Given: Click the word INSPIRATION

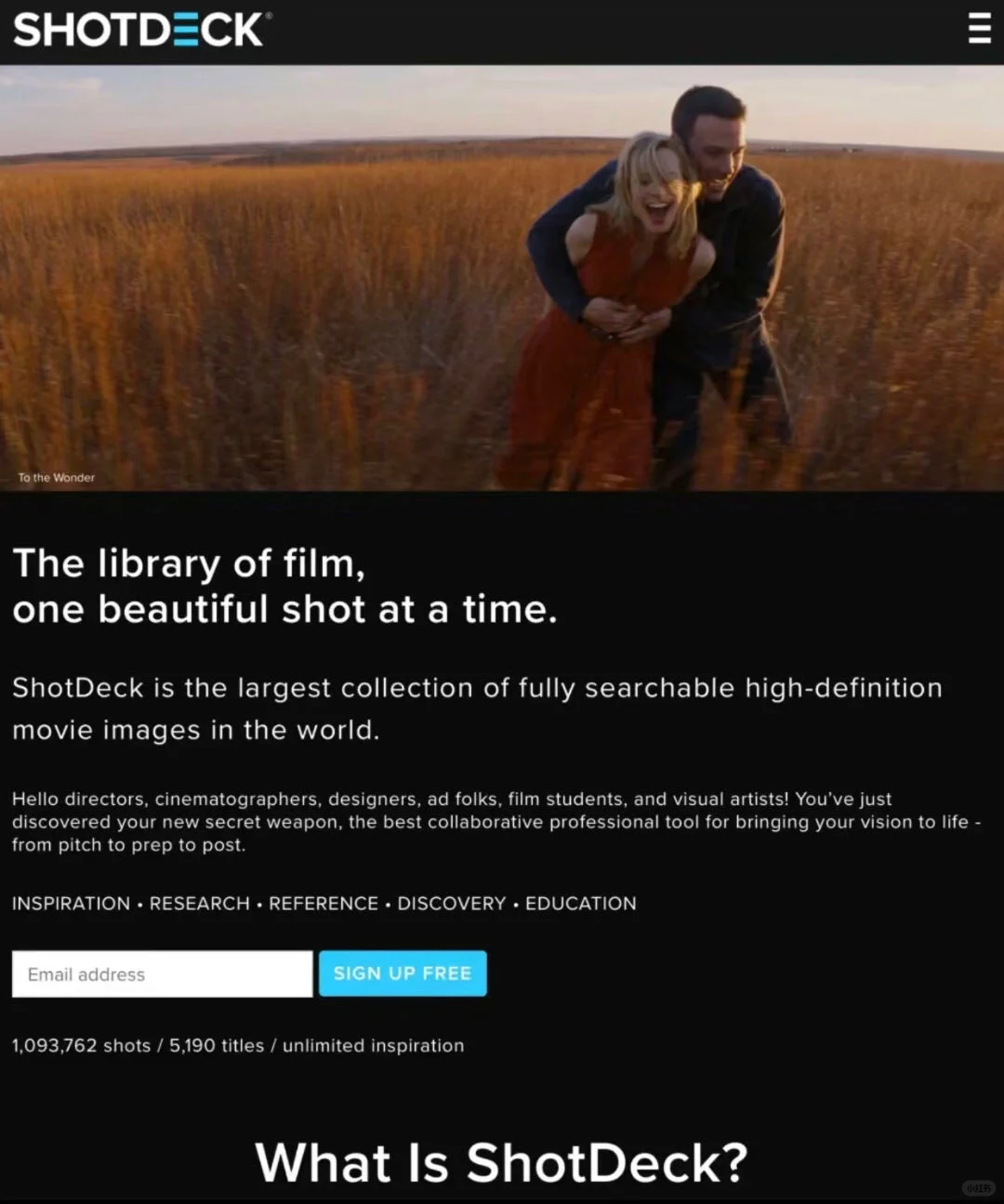Looking at the screenshot, I should (72, 904).
